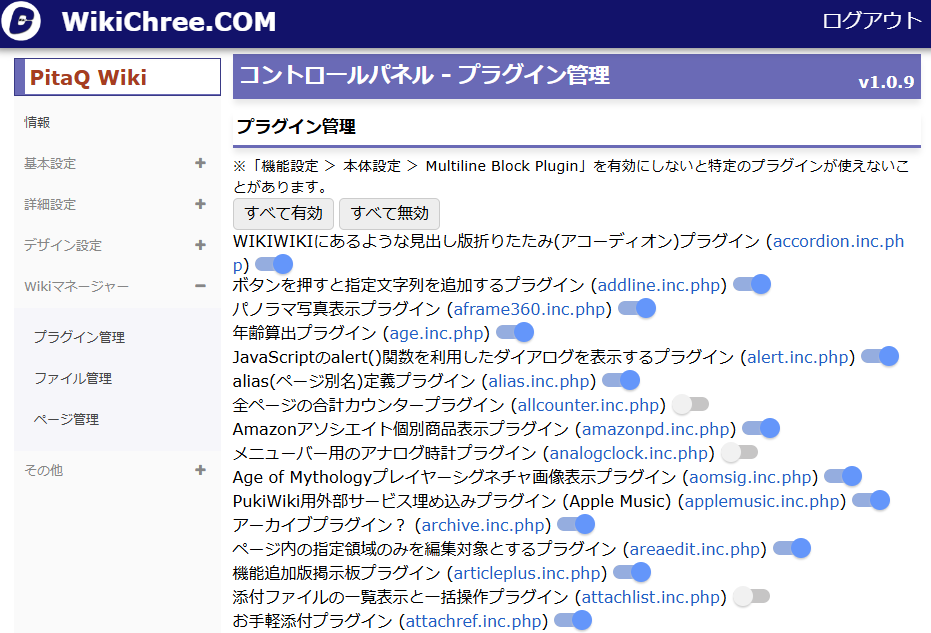Click the プラグイン管理 section heading
The width and height of the screenshot is (931, 633).
pyautogui.click(x=296, y=126)
